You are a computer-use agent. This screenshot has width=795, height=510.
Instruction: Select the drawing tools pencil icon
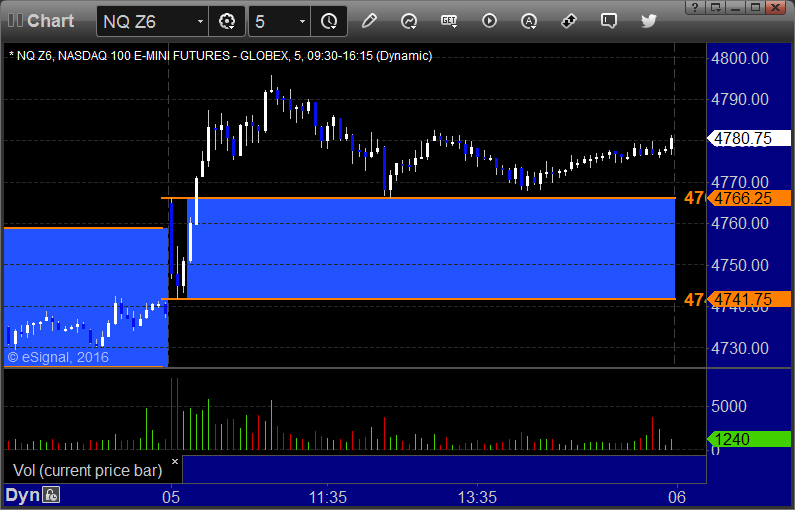[x=369, y=21]
